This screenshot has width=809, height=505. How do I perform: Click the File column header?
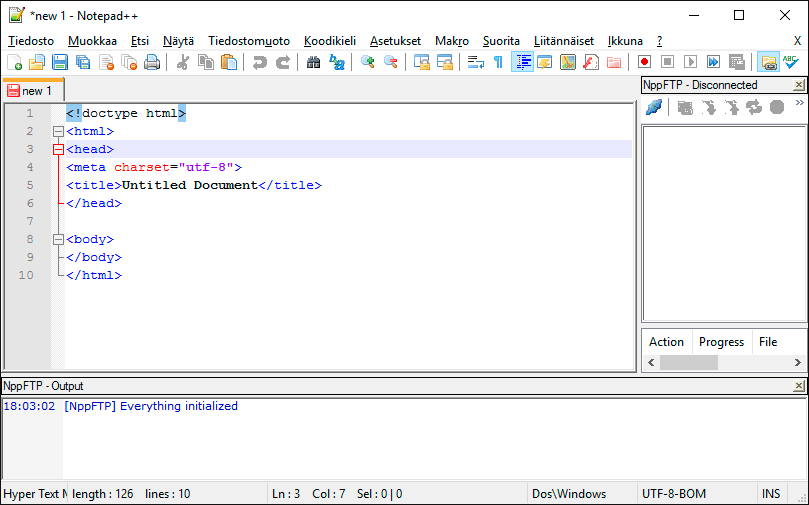(x=768, y=341)
